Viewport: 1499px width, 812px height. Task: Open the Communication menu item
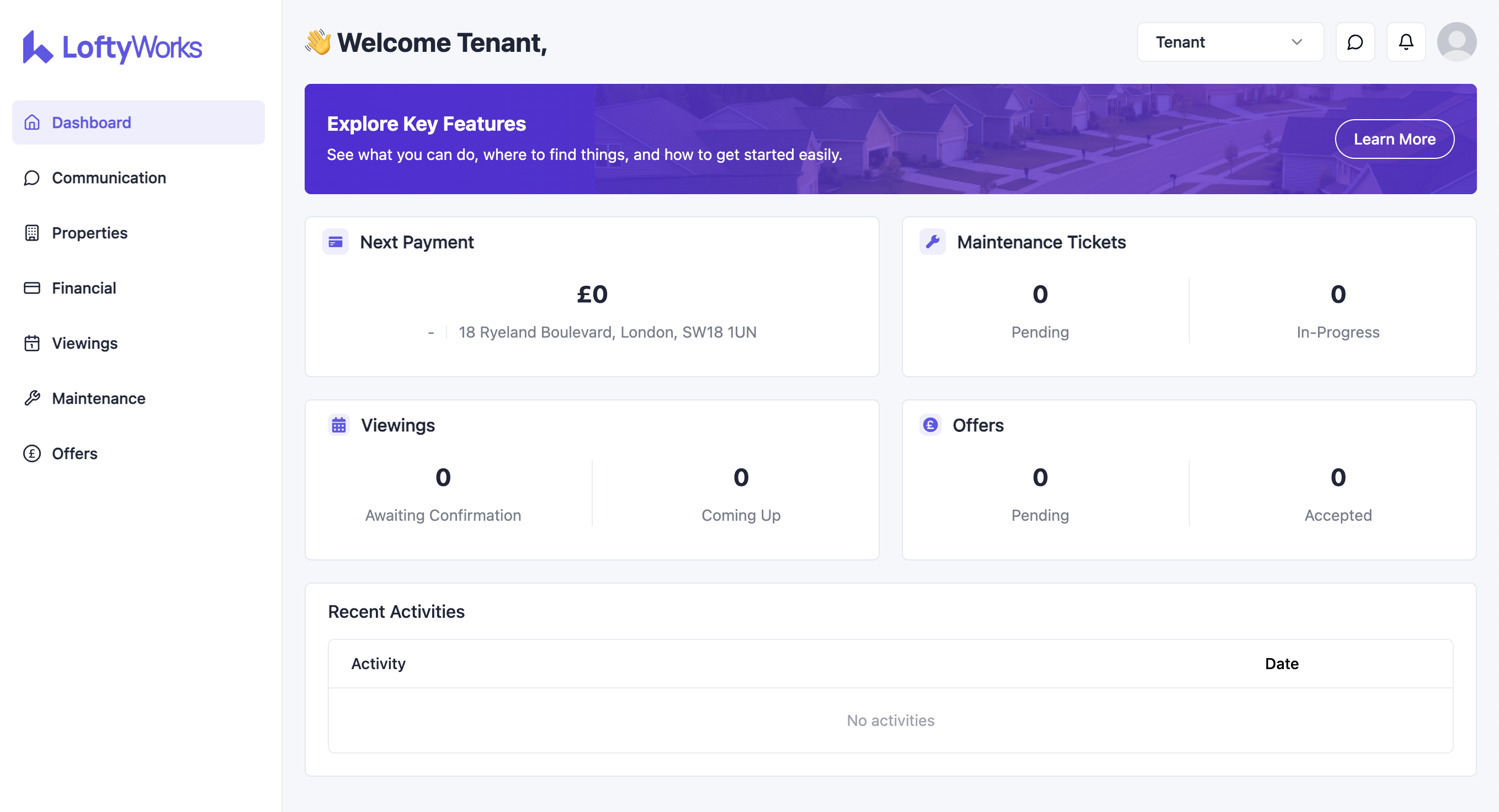coord(109,178)
